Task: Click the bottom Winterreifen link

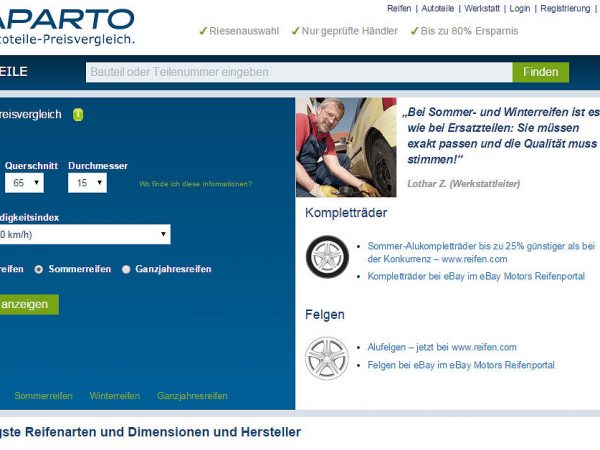Action: [x=115, y=396]
